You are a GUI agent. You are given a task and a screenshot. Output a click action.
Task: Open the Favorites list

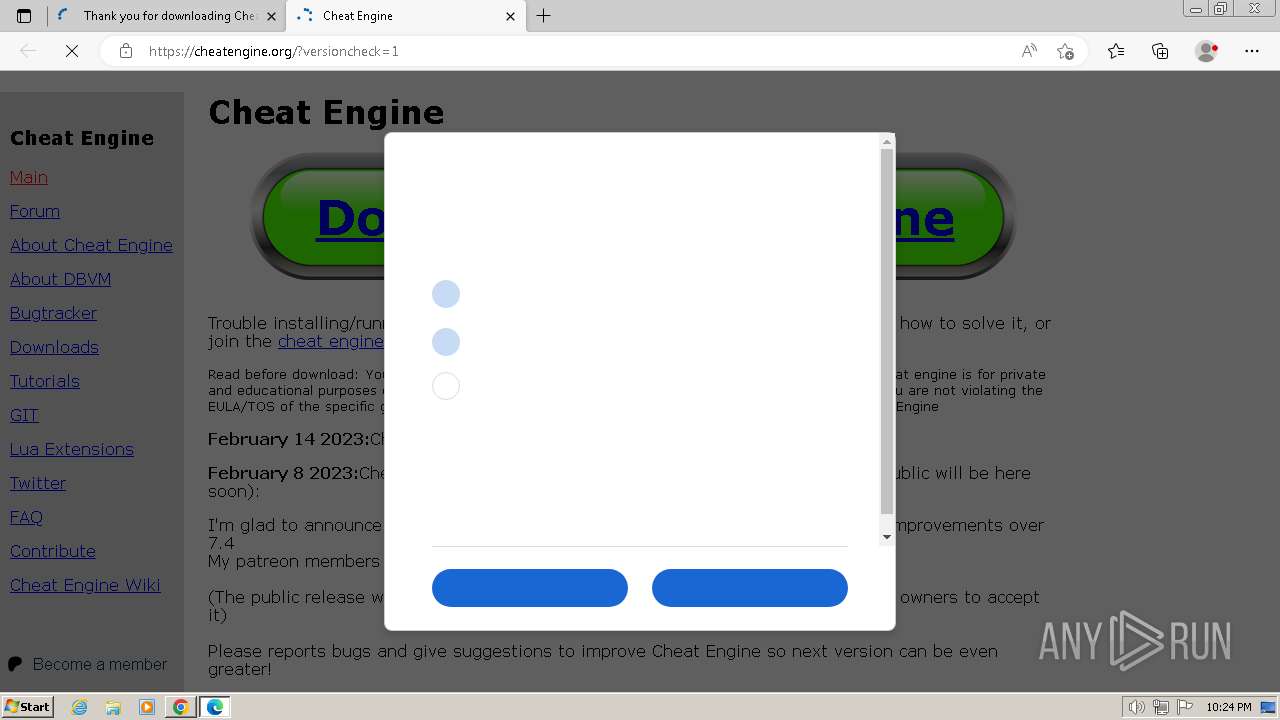point(1116,51)
